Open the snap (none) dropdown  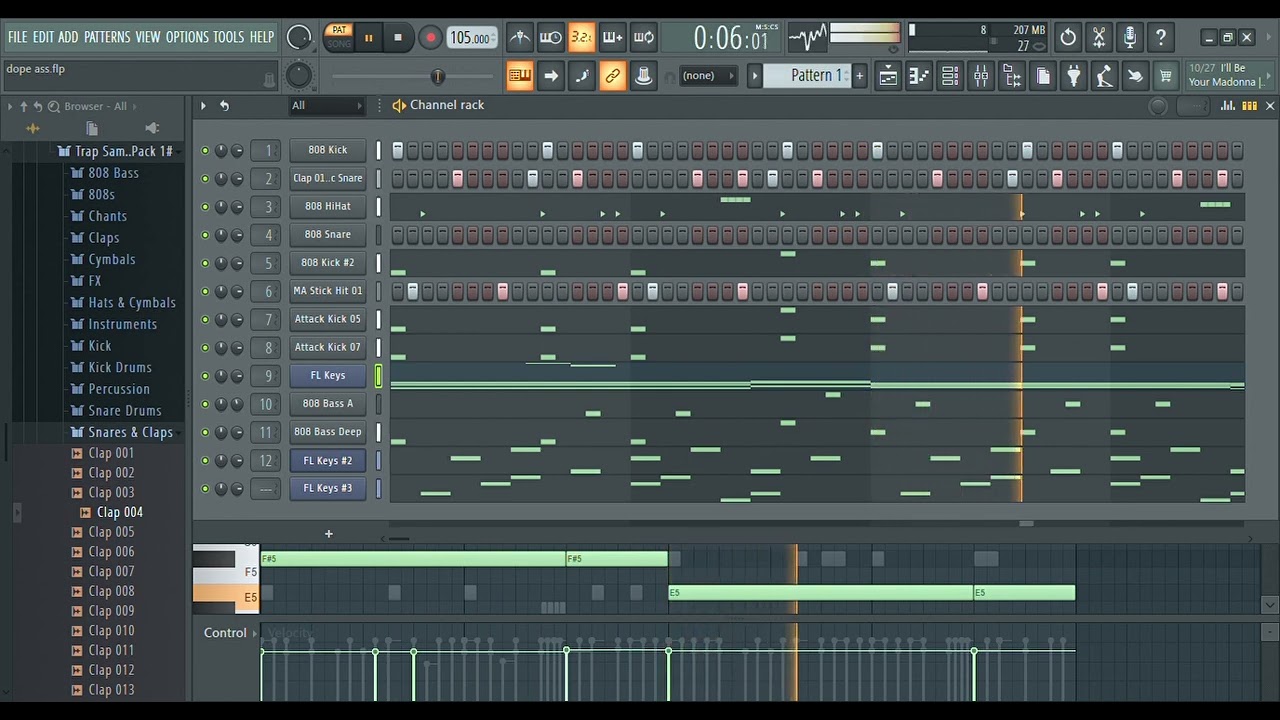(x=707, y=75)
